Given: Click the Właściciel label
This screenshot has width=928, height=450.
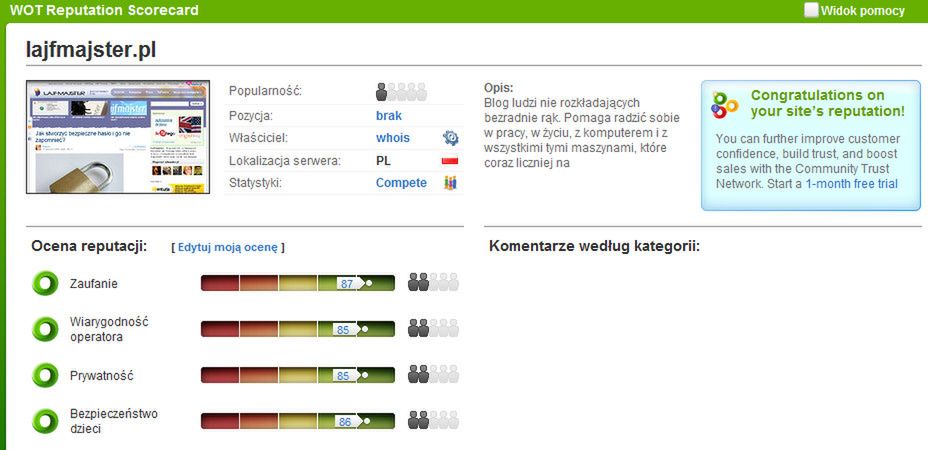Looking at the screenshot, I should tap(258, 138).
